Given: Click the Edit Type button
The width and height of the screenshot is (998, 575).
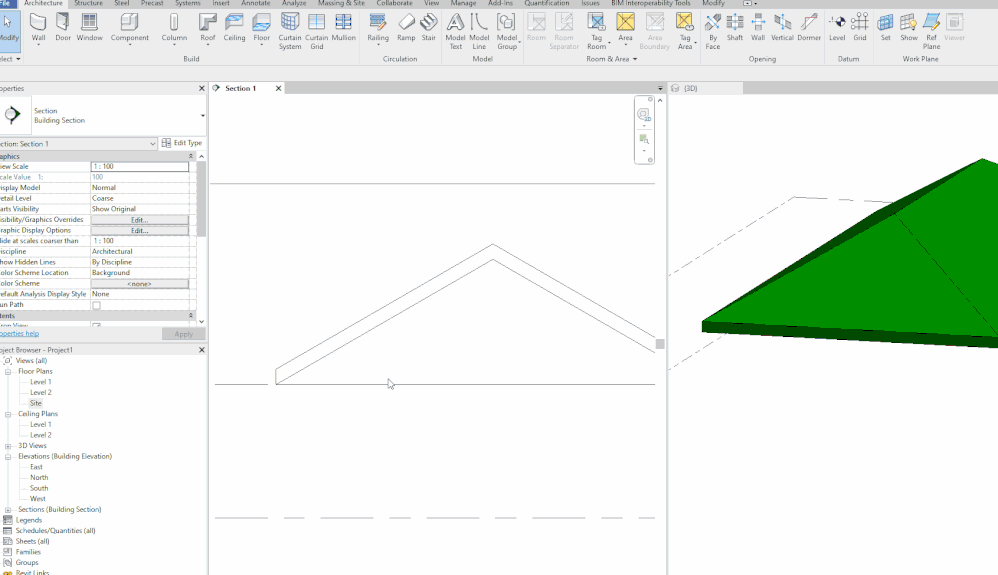Looking at the screenshot, I should [x=182, y=143].
